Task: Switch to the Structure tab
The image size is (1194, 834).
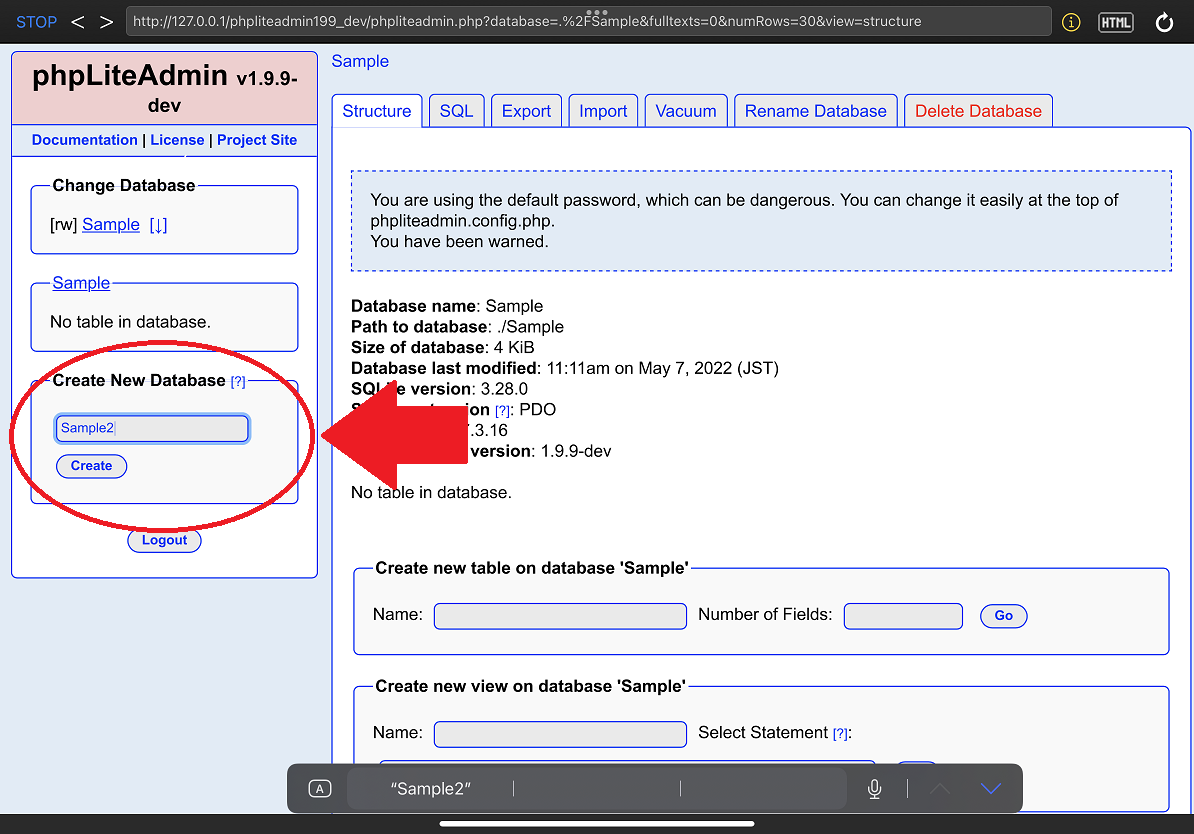Action: [377, 111]
